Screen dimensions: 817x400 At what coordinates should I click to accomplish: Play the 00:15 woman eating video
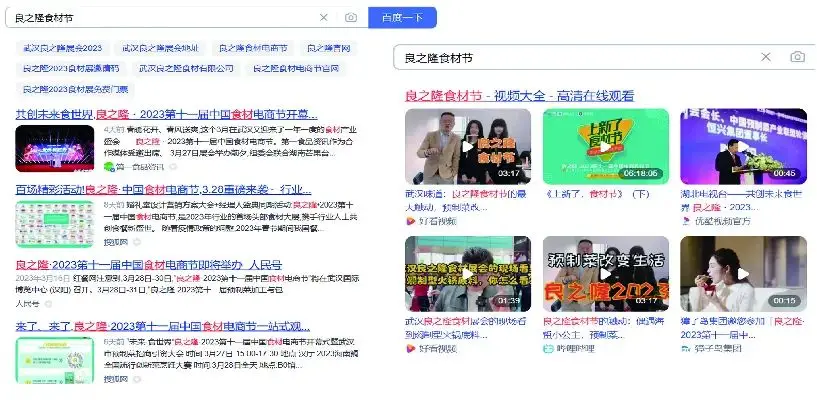coord(744,274)
